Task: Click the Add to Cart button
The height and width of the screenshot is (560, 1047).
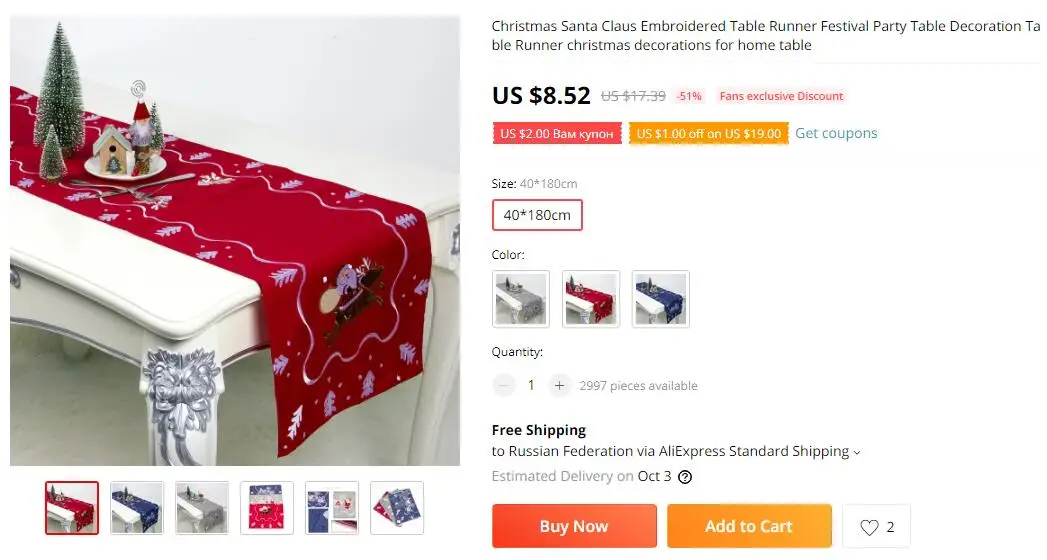Action: tap(749, 526)
